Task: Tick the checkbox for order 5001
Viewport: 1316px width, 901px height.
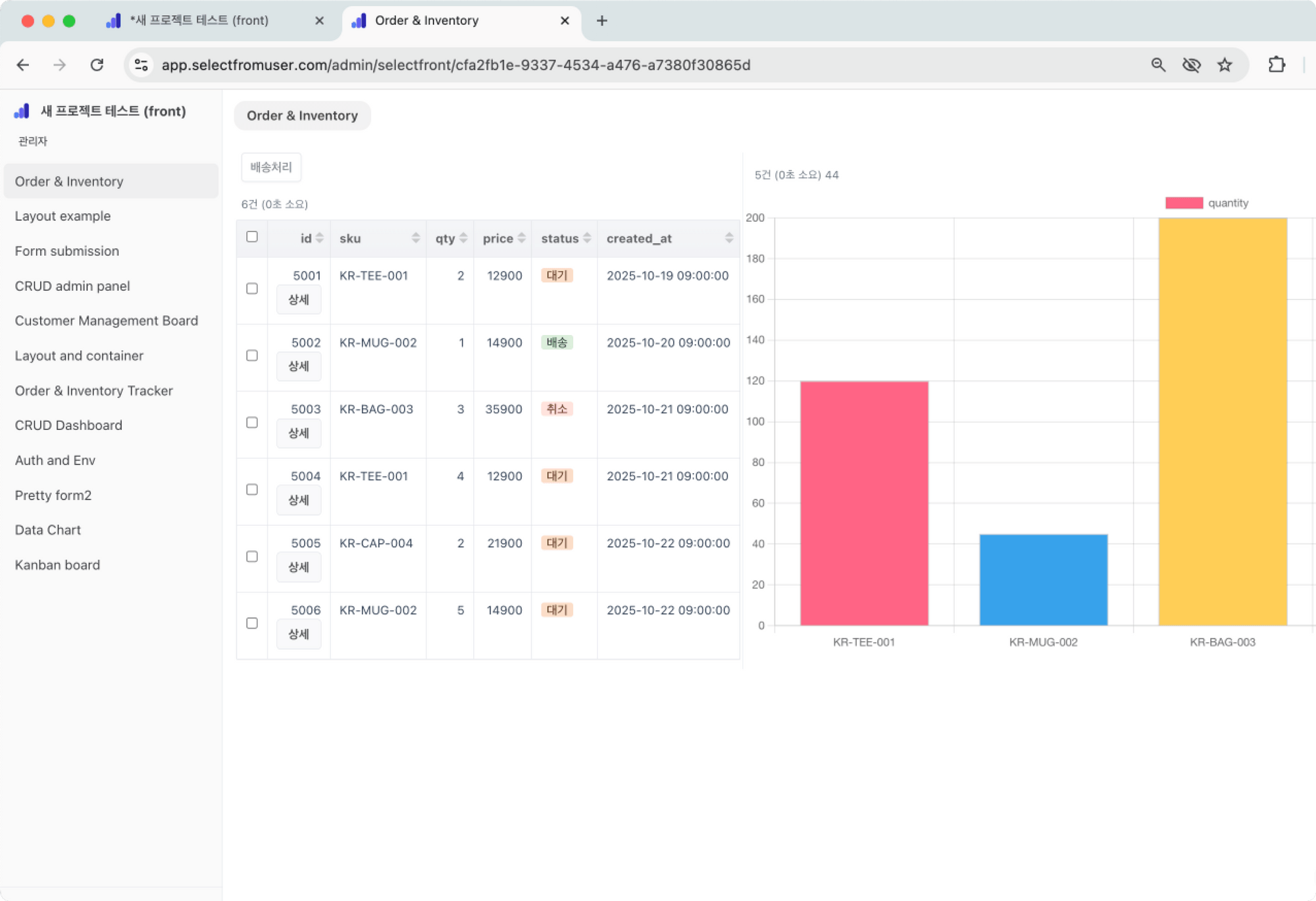Action: pyautogui.click(x=252, y=288)
